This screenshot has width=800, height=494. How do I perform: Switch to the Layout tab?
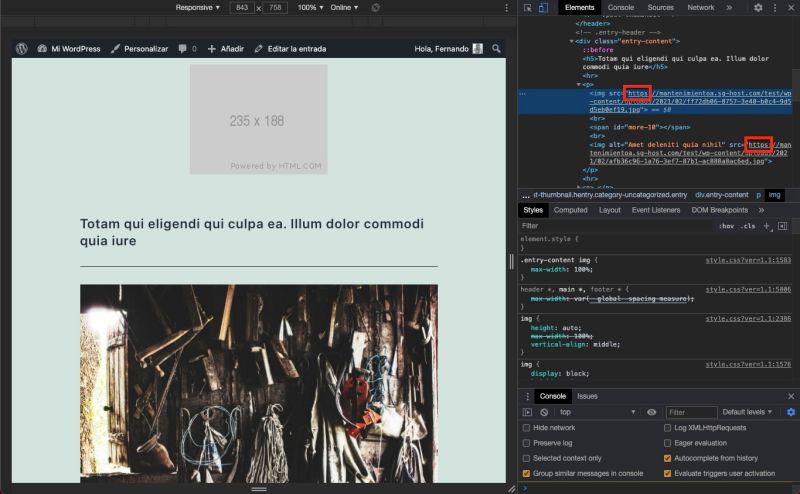point(610,210)
